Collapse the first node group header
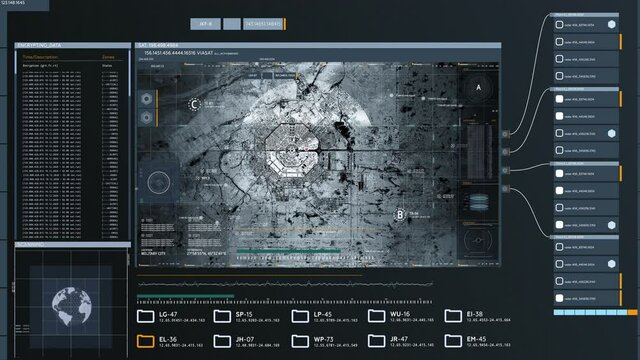640x360 pixels. pyautogui.click(x=584, y=15)
